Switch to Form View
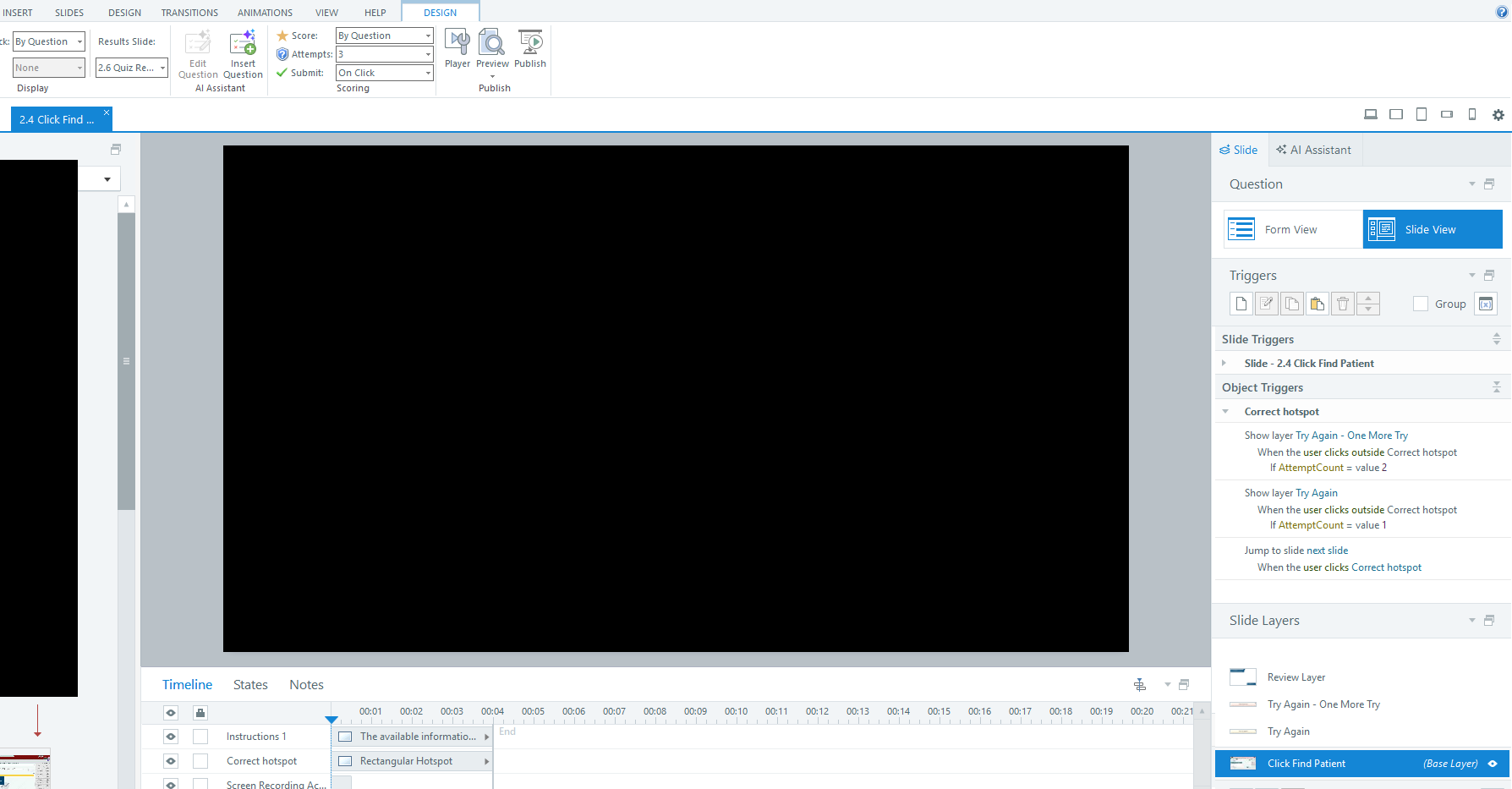 1294,229
